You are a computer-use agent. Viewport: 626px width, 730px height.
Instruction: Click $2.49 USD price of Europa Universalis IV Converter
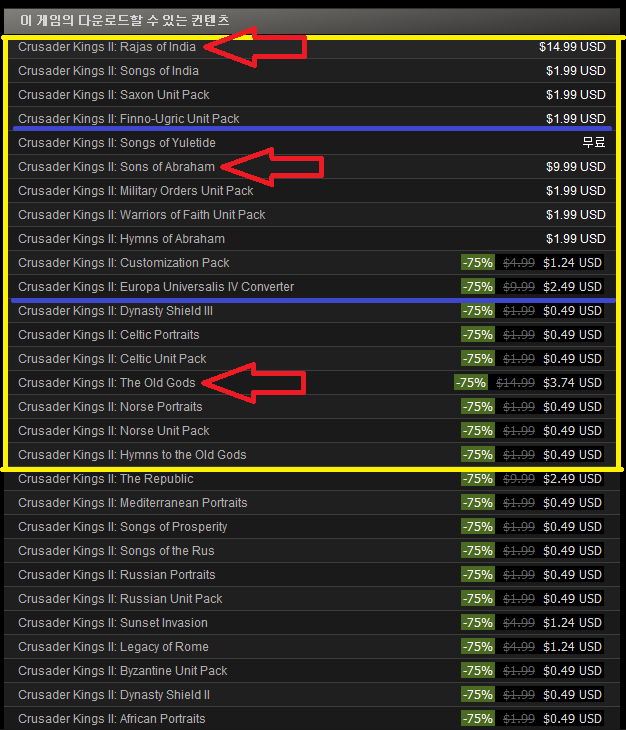coord(572,287)
